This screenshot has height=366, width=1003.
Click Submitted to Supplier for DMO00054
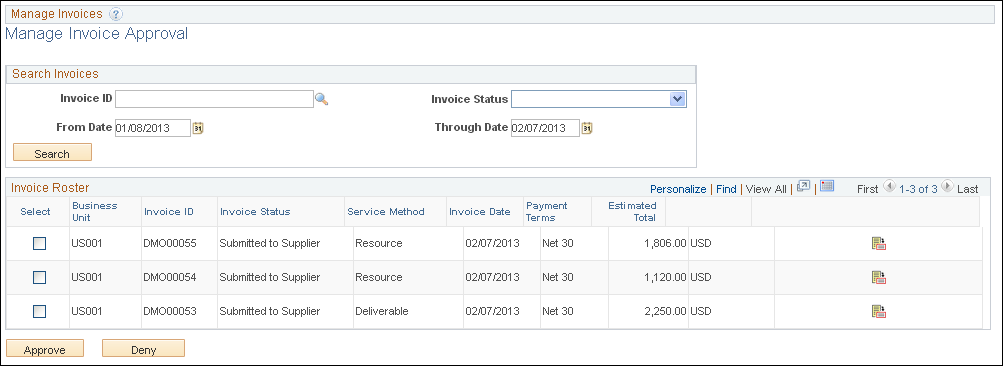[269, 277]
